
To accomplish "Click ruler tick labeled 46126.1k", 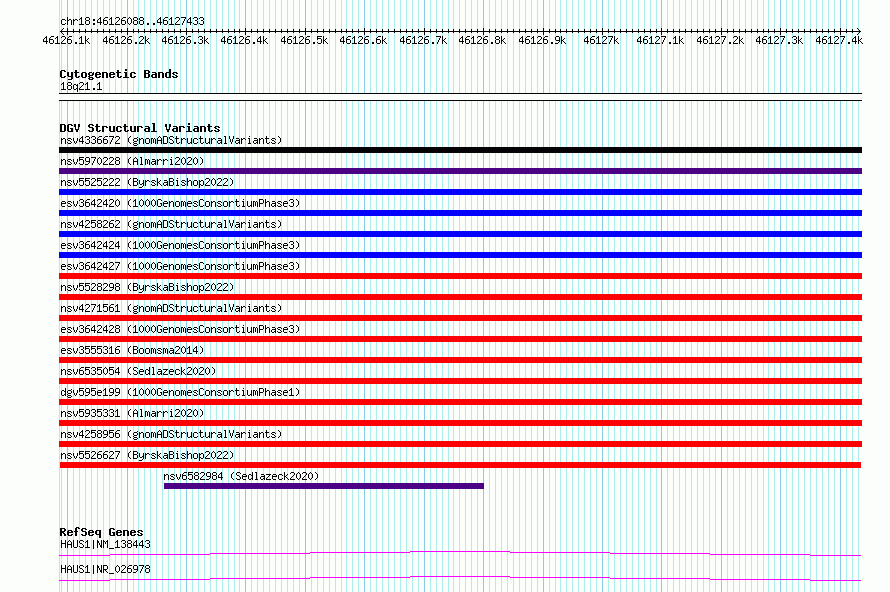I will click(x=66, y=40).
